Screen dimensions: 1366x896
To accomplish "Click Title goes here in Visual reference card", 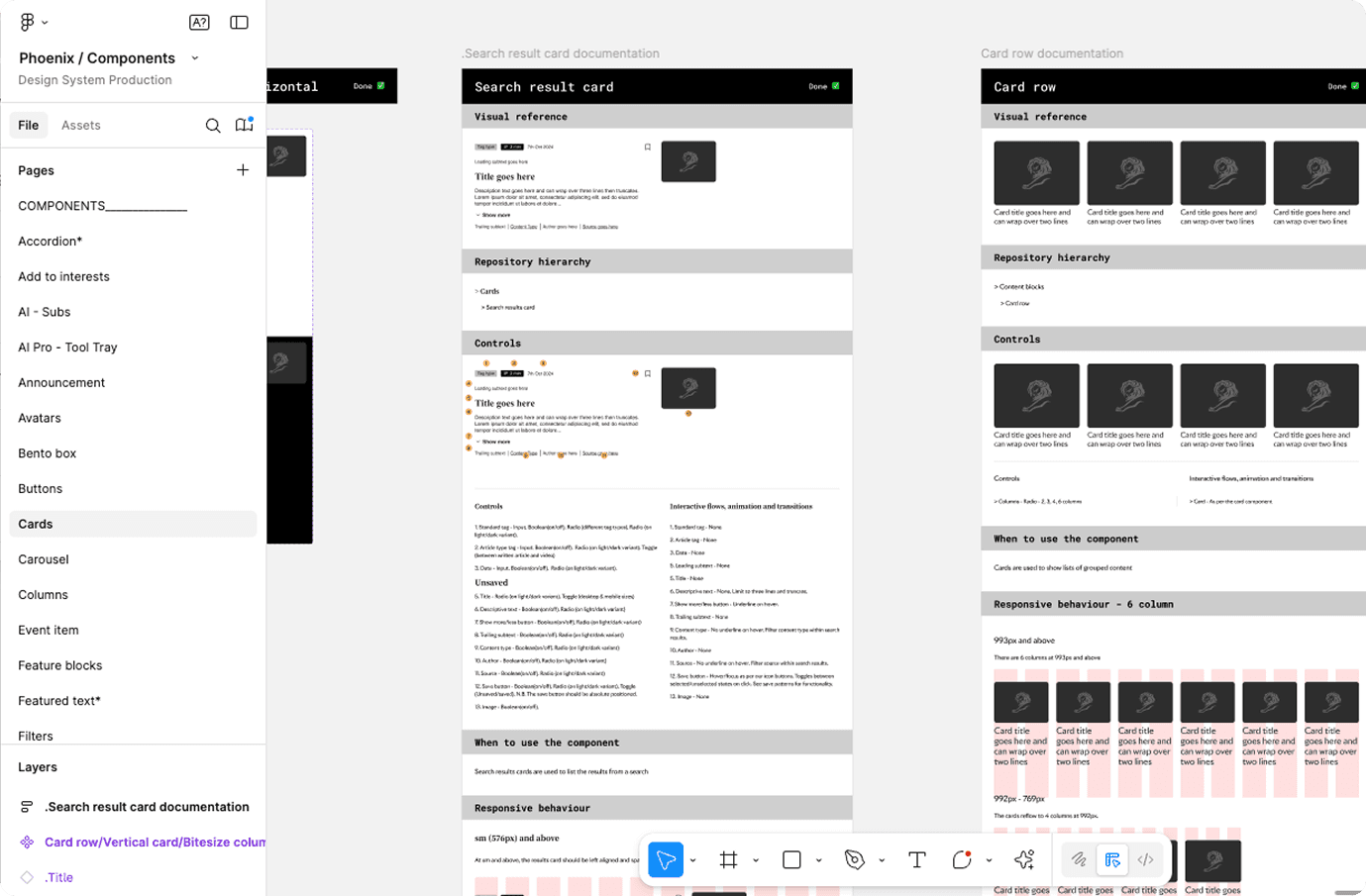I will click(x=504, y=177).
